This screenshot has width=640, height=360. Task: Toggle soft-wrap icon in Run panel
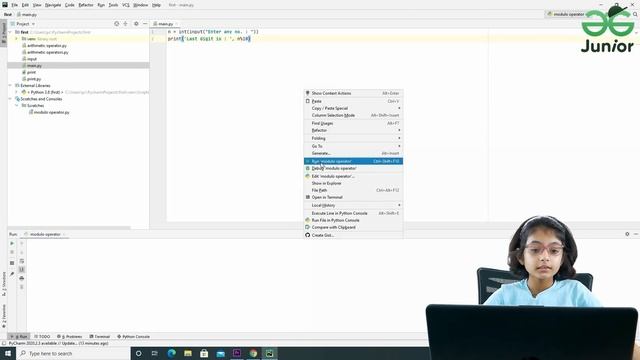point(22,261)
